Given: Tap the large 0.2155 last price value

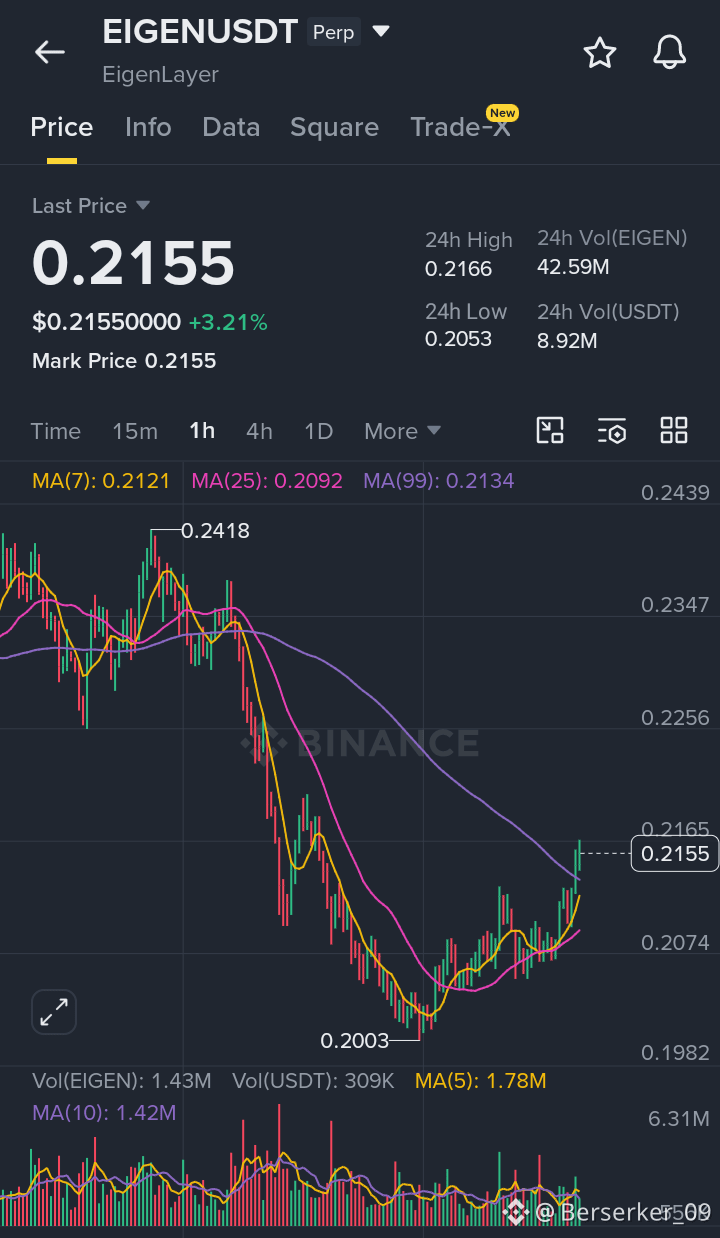Looking at the screenshot, I should point(133,263).
